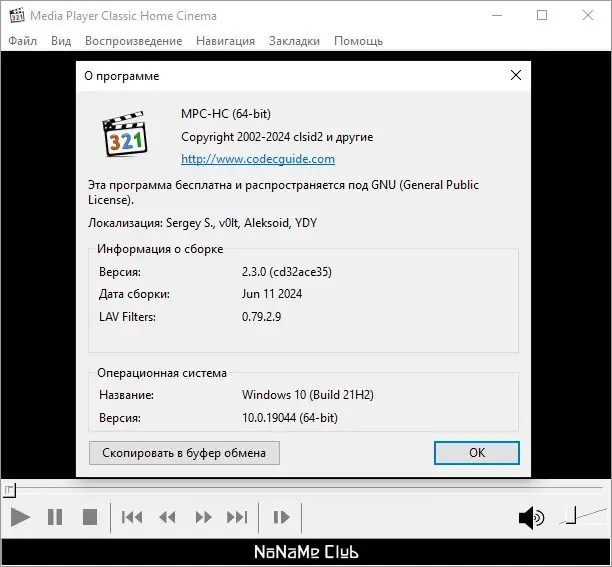Click the fast-forward (increase speed) icon
This screenshot has height=567, width=612.
click(203, 517)
